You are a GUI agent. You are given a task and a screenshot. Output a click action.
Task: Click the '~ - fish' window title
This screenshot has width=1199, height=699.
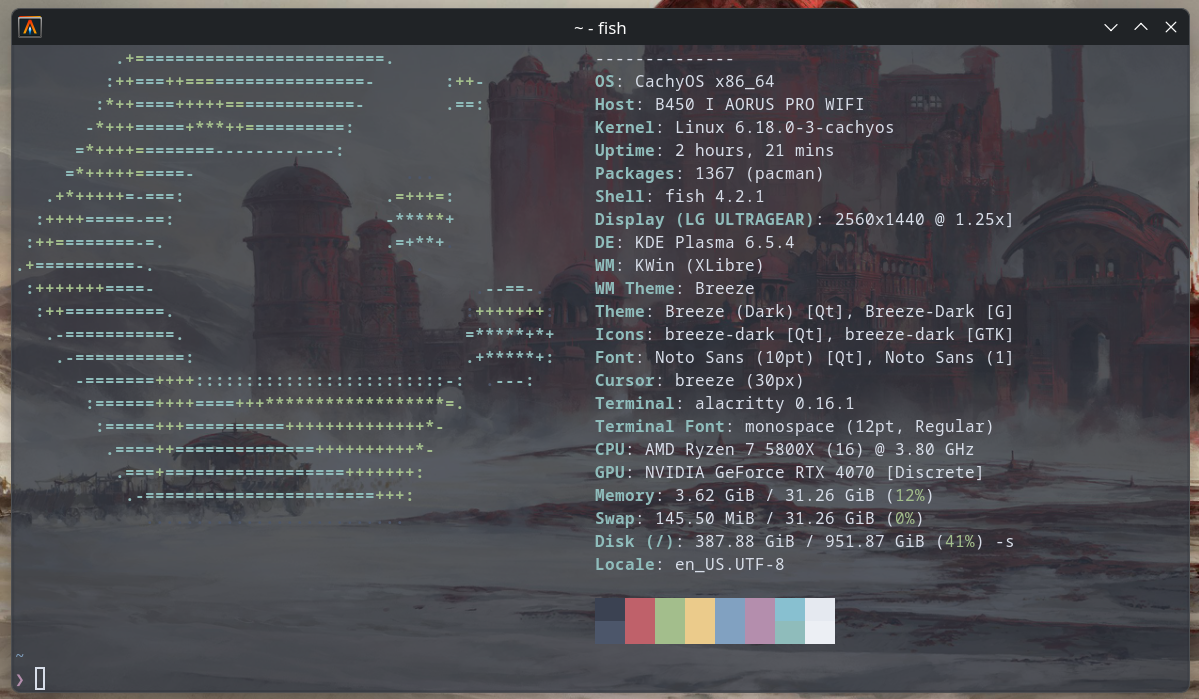click(600, 28)
